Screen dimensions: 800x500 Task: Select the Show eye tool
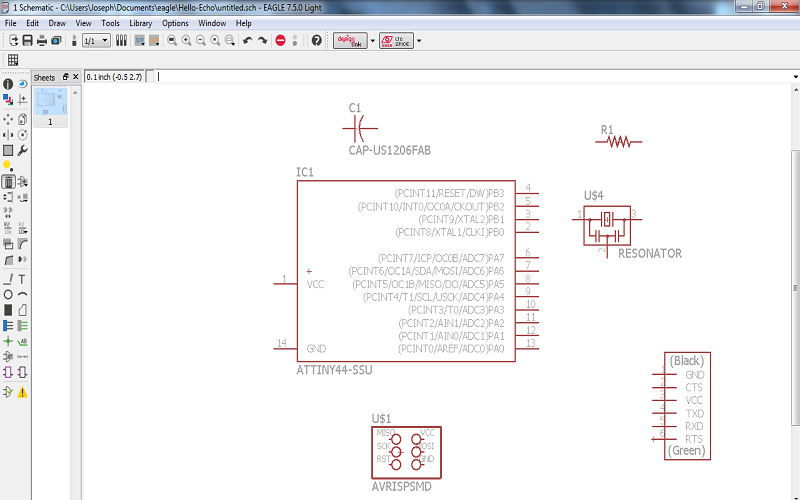(x=22, y=84)
